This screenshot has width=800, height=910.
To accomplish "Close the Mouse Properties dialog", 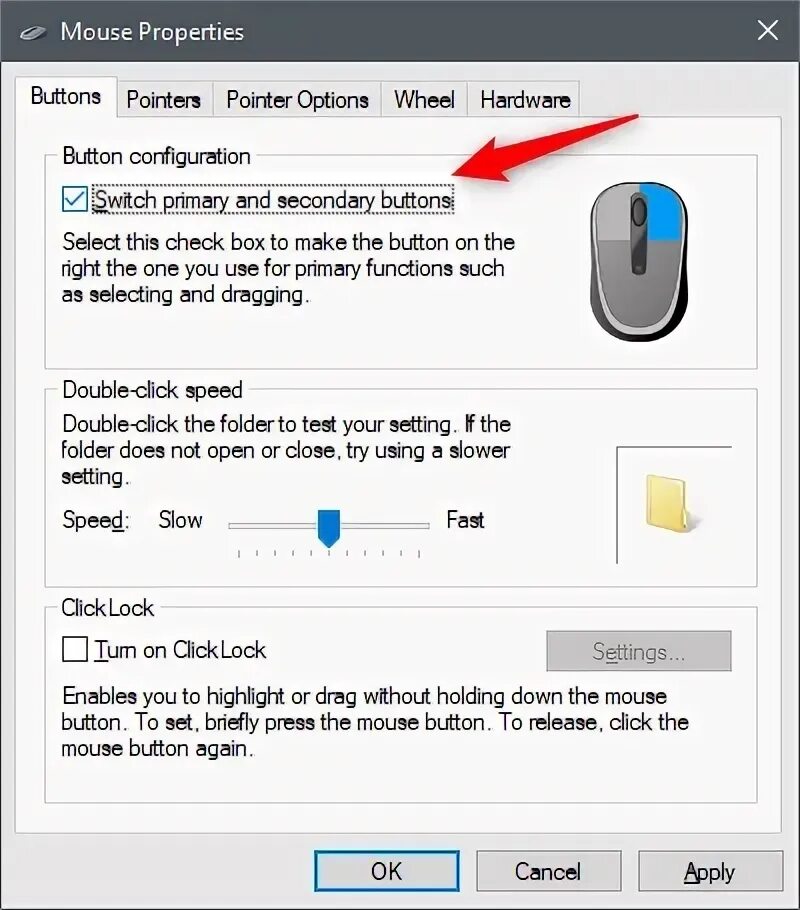I will [x=767, y=30].
